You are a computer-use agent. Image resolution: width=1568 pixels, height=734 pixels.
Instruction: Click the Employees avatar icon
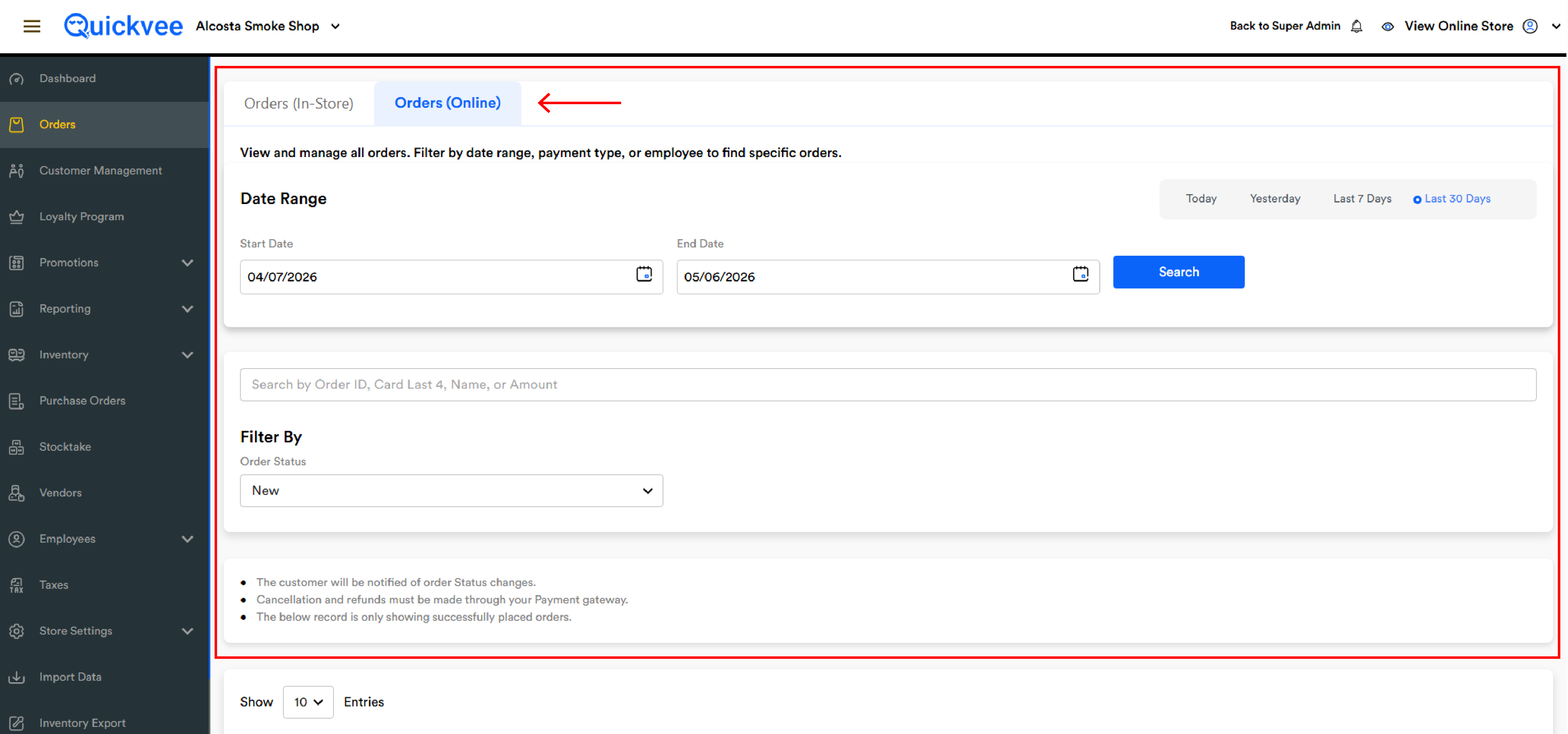(17, 539)
